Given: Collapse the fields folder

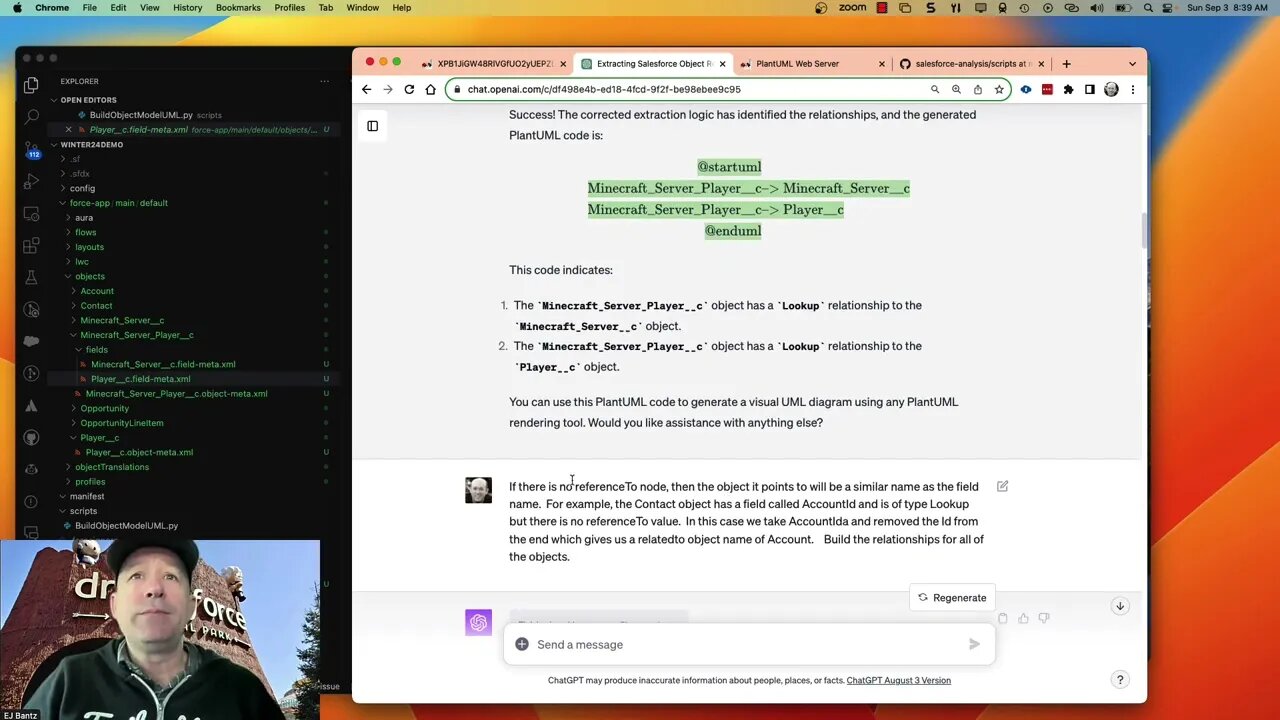Looking at the screenshot, I should point(96,349).
